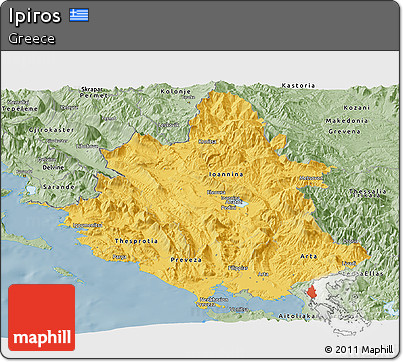The height and width of the screenshot is (362, 403).
Task: Select the Skrapar label
Action: pyautogui.click(x=92, y=89)
